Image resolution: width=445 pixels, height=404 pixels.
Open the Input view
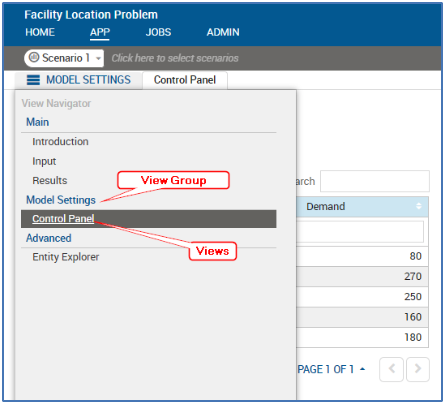[x=44, y=161]
